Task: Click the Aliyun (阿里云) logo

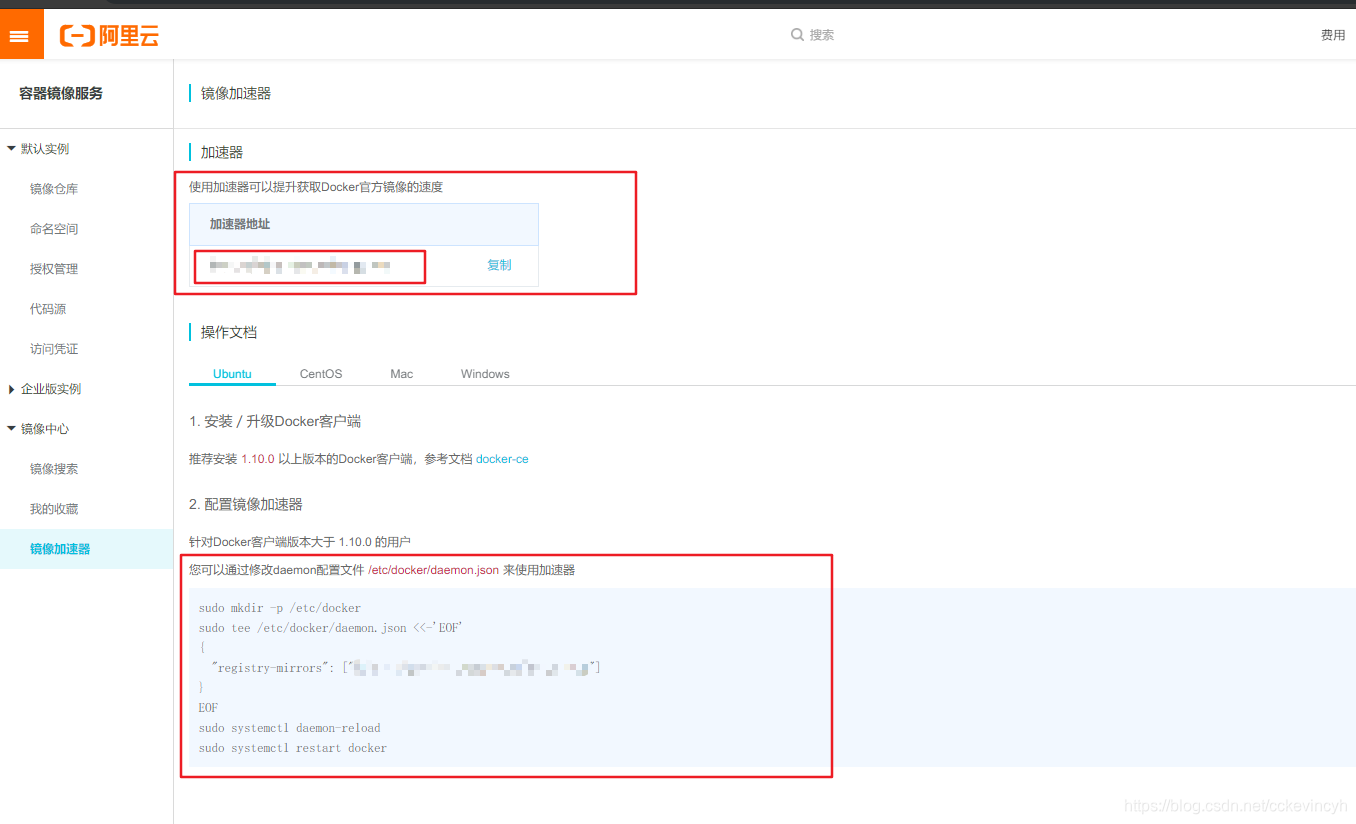Action: coord(109,36)
